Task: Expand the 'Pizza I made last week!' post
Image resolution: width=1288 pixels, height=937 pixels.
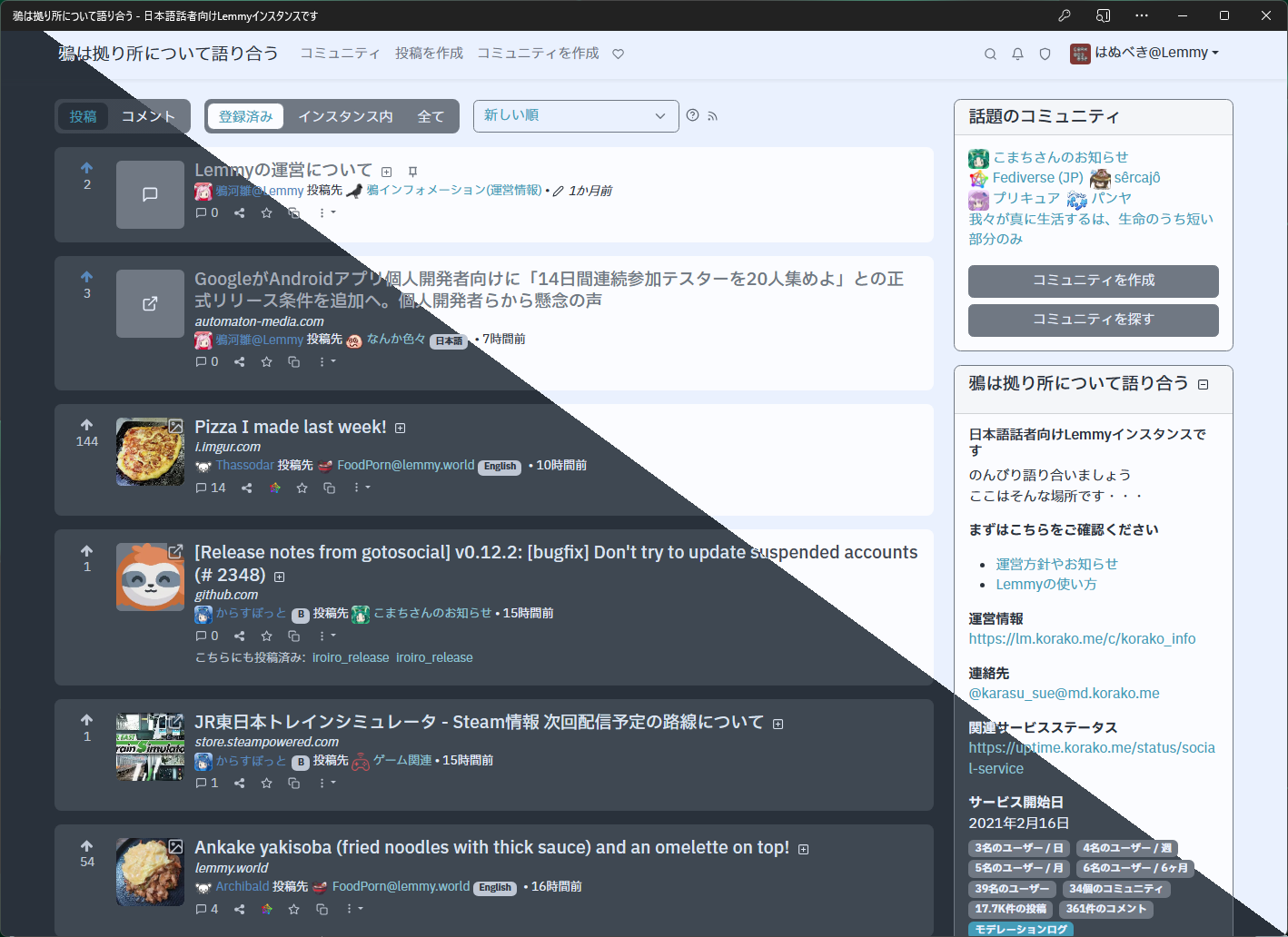Action: tap(401, 428)
